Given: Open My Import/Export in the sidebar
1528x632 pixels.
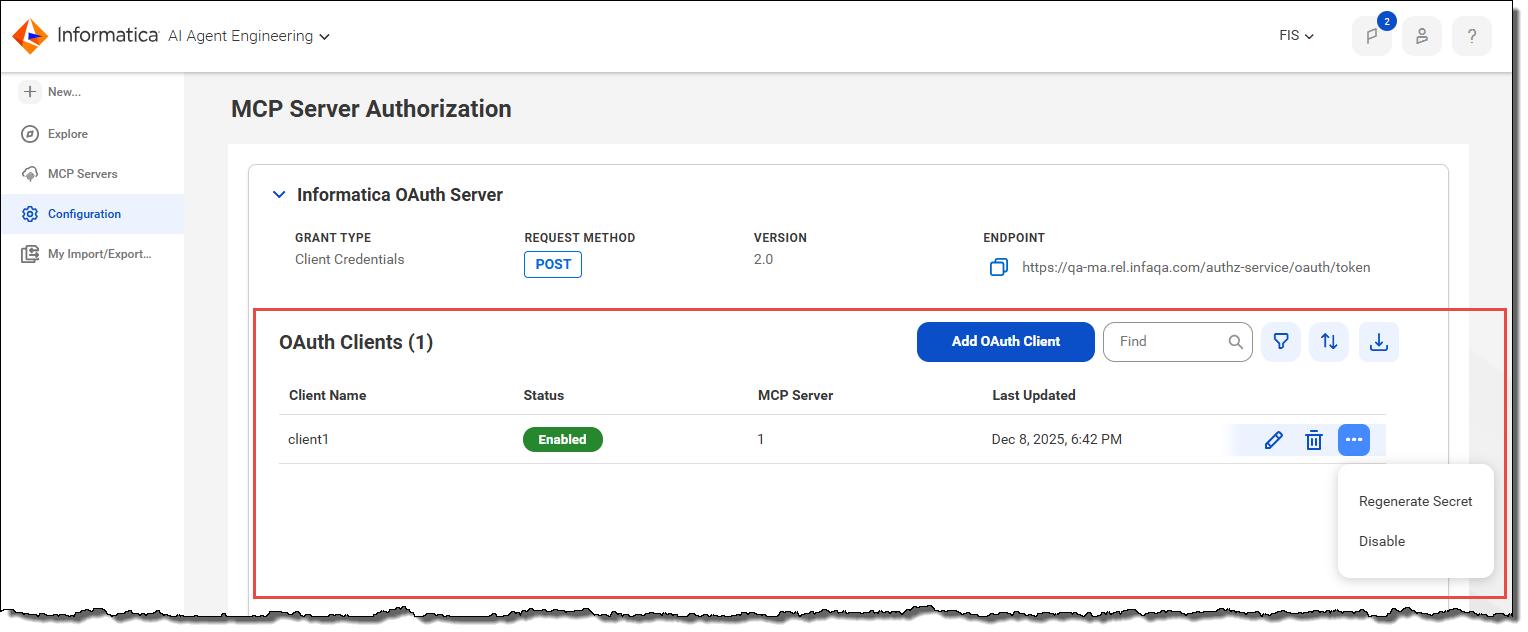Looking at the screenshot, I should pos(100,254).
